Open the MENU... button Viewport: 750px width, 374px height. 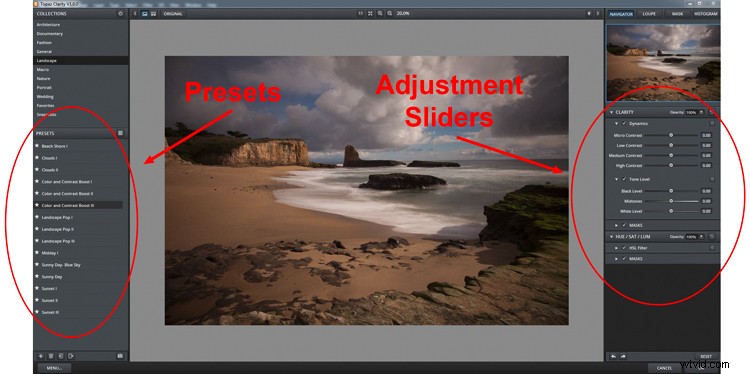click(55, 368)
